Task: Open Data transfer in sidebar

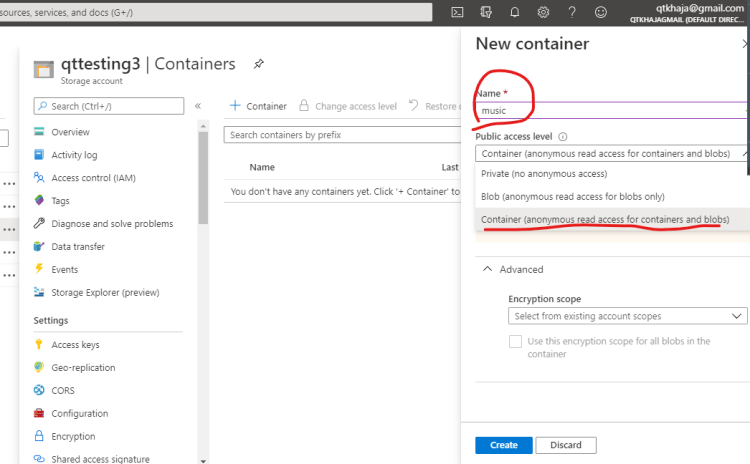Action: [x=78, y=247]
